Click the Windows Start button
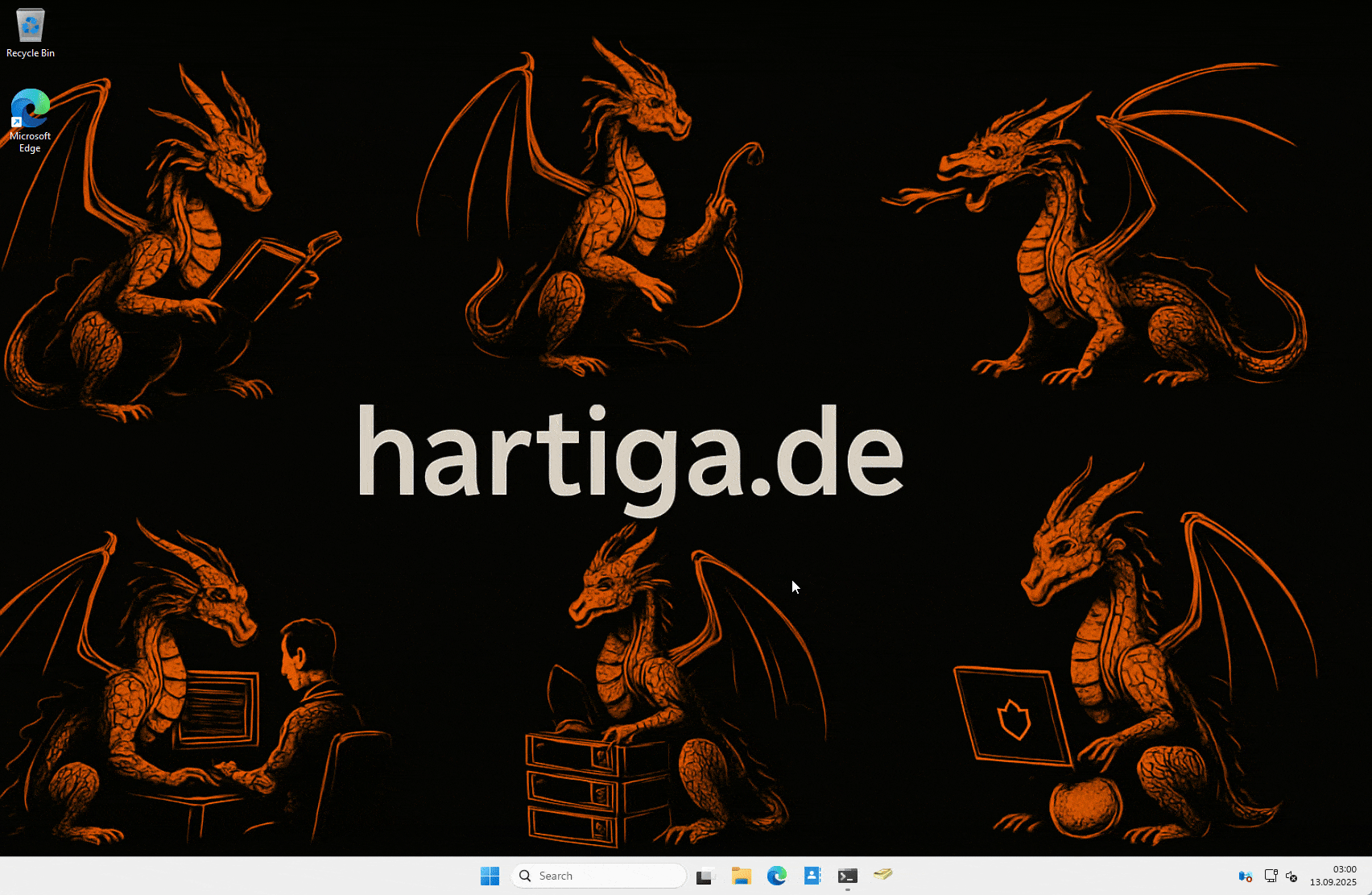Screen dimensions: 1372x895 click(x=490, y=876)
